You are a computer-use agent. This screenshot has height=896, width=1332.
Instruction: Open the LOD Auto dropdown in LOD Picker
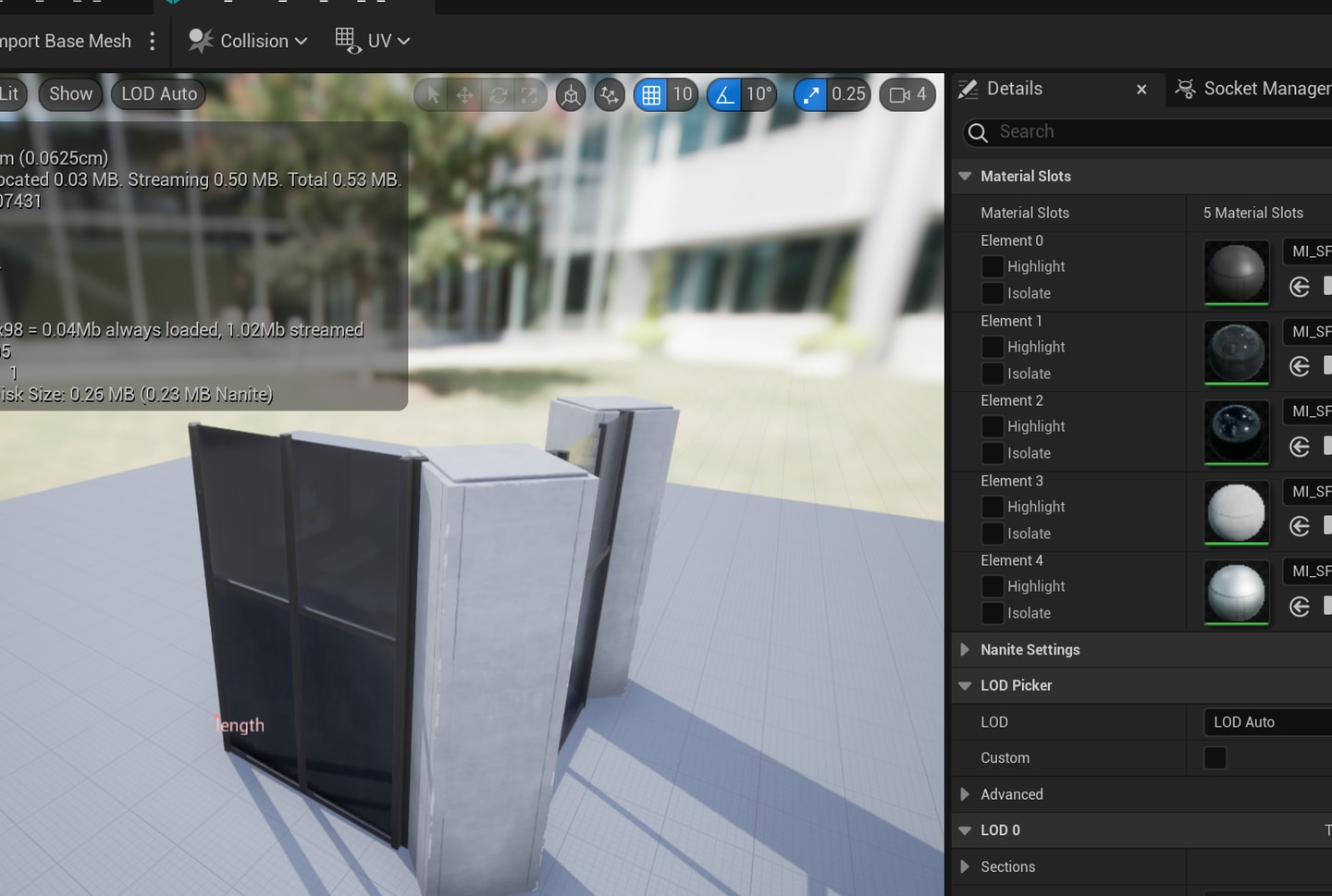pyautogui.click(x=1265, y=722)
